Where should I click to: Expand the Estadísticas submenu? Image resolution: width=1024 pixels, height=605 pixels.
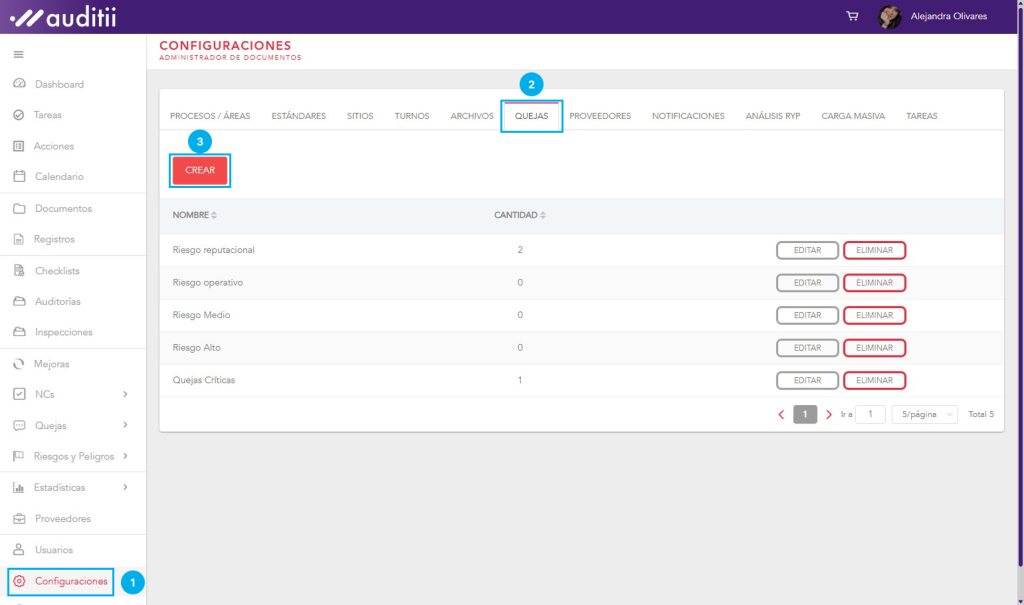(x=125, y=487)
